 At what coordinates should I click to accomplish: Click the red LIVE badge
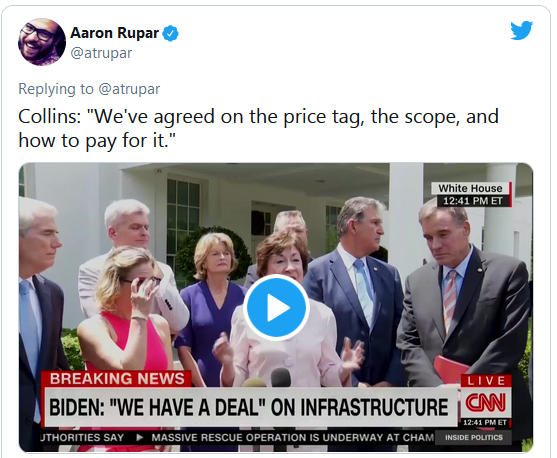pos(486,381)
